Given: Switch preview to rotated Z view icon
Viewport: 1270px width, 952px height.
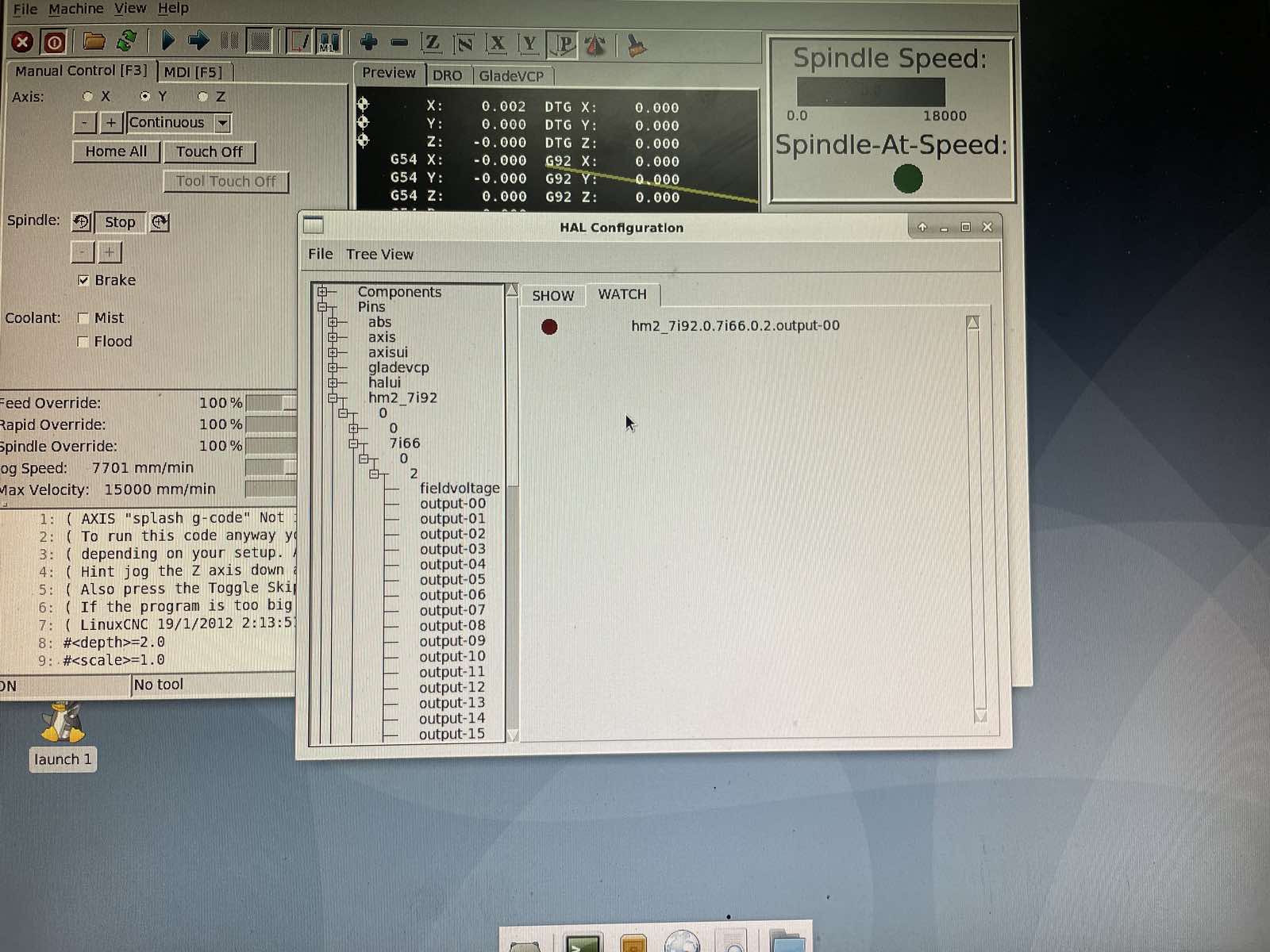Looking at the screenshot, I should click(464, 44).
